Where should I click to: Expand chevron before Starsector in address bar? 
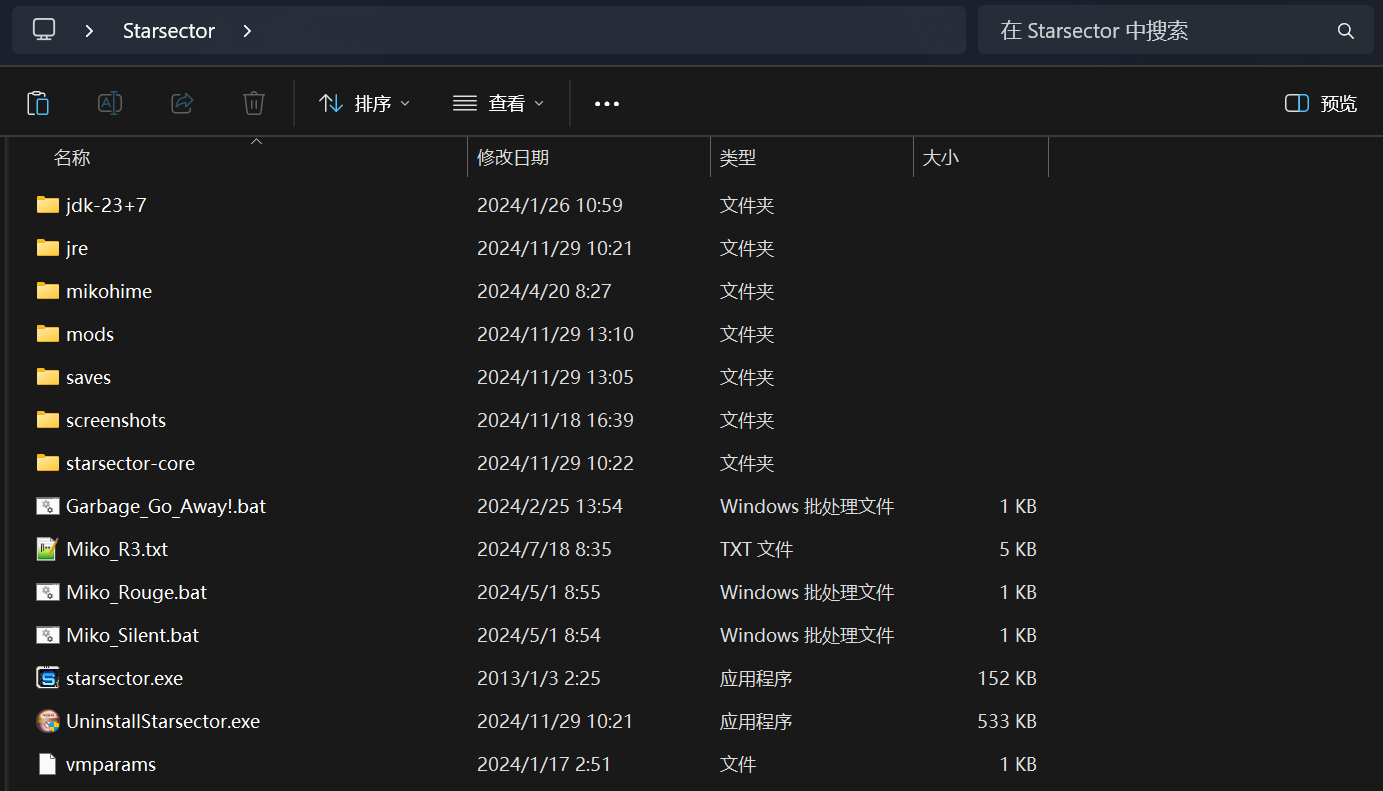click(90, 31)
